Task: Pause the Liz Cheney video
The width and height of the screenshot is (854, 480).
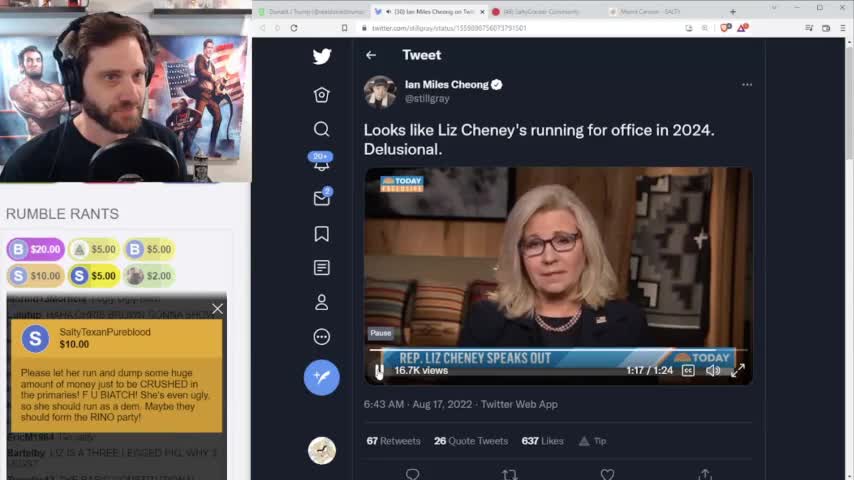Action: tap(379, 371)
